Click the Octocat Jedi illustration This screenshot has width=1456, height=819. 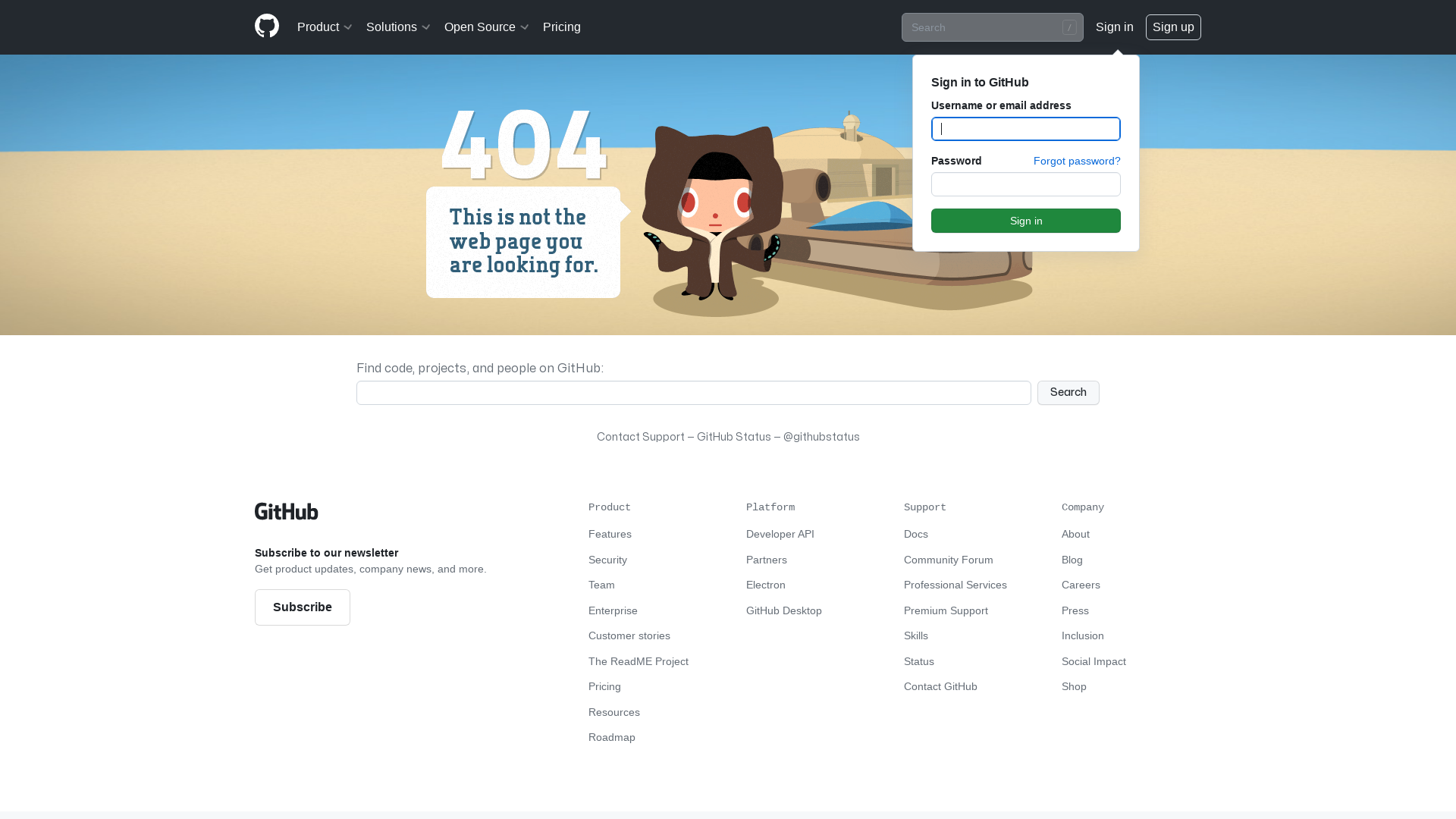coord(713,215)
